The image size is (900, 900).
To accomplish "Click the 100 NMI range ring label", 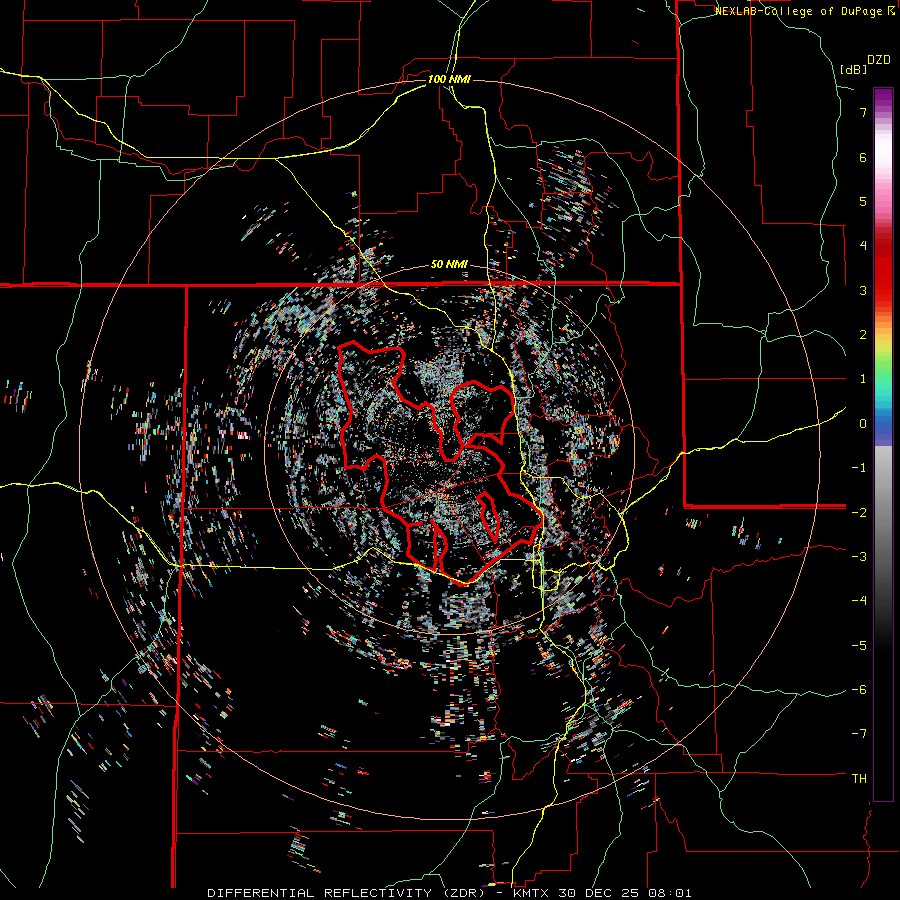I will 449,79.
